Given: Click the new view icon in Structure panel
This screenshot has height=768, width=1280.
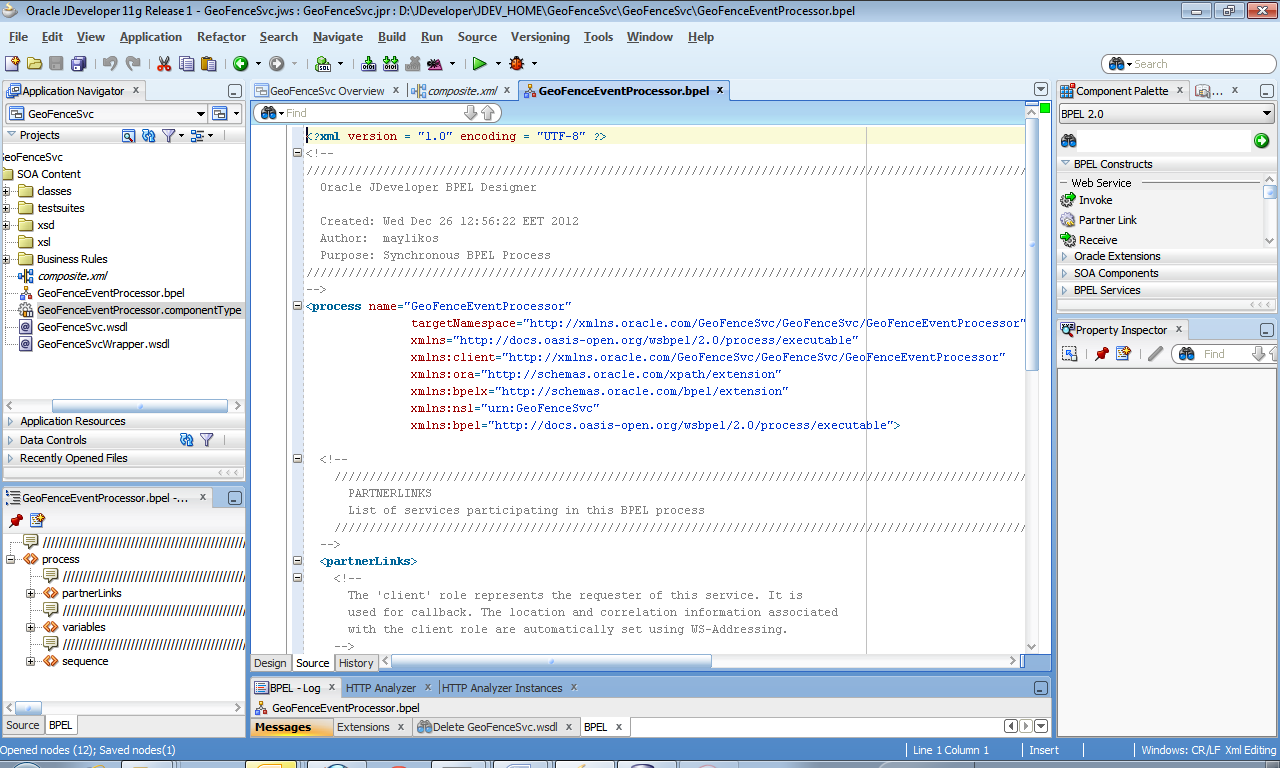Looking at the screenshot, I should [x=37, y=520].
